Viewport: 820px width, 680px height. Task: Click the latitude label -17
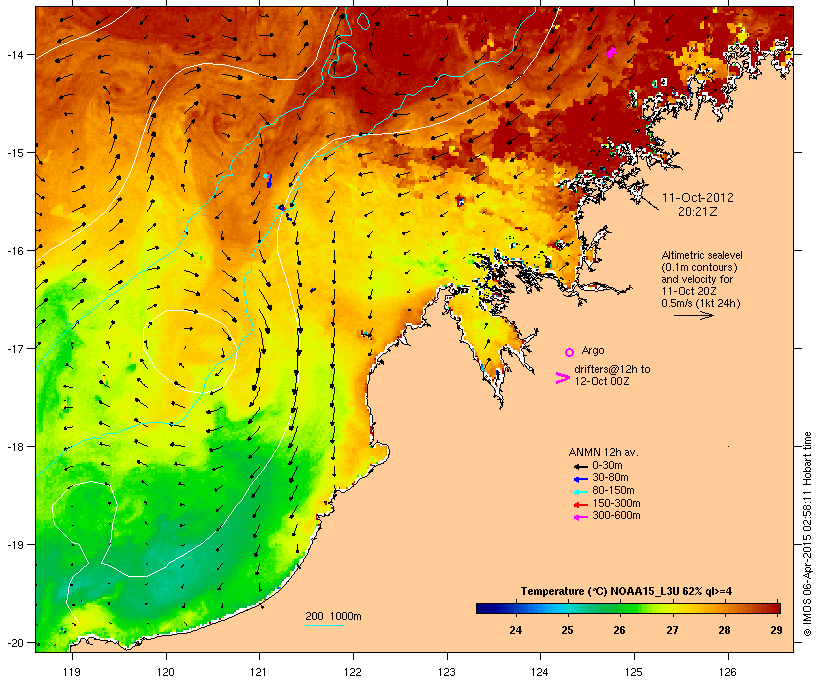point(14,348)
